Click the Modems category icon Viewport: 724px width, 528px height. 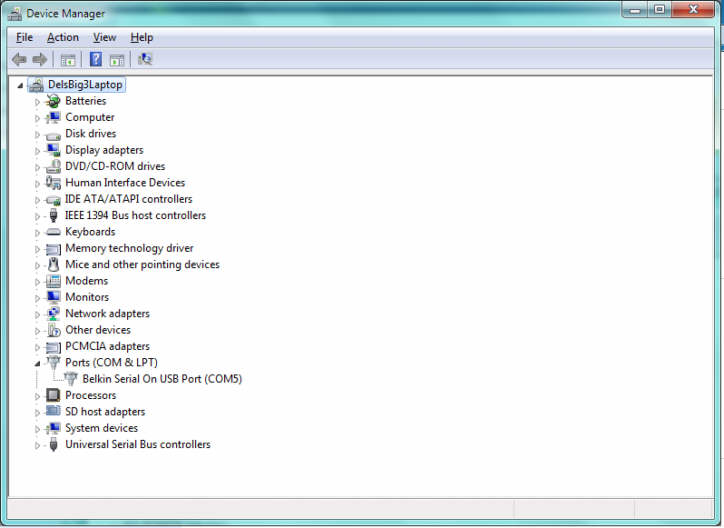click(54, 281)
